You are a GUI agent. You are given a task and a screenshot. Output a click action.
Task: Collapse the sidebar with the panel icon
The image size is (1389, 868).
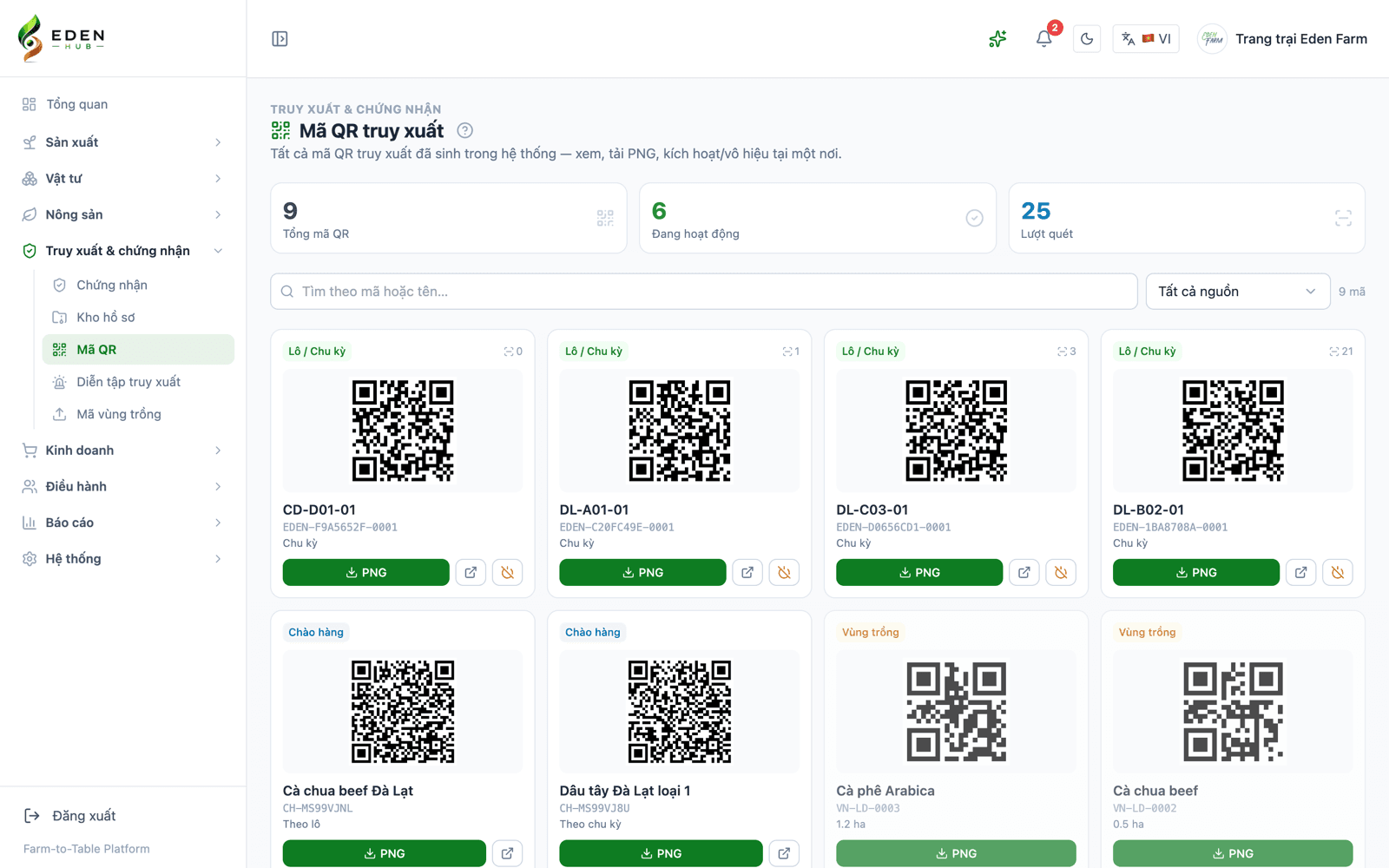(x=280, y=39)
